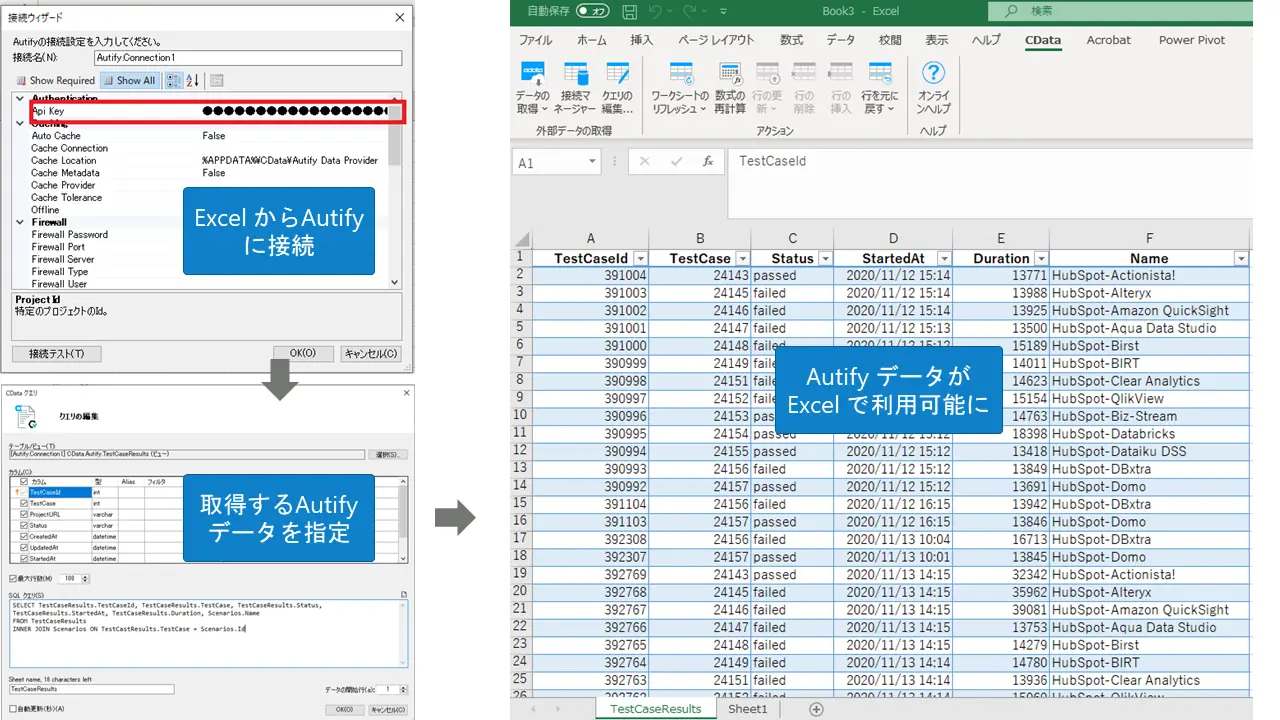Uncheck the ProjectURL column checkbox
The width and height of the screenshot is (1280, 720).
pyautogui.click(x=24, y=514)
